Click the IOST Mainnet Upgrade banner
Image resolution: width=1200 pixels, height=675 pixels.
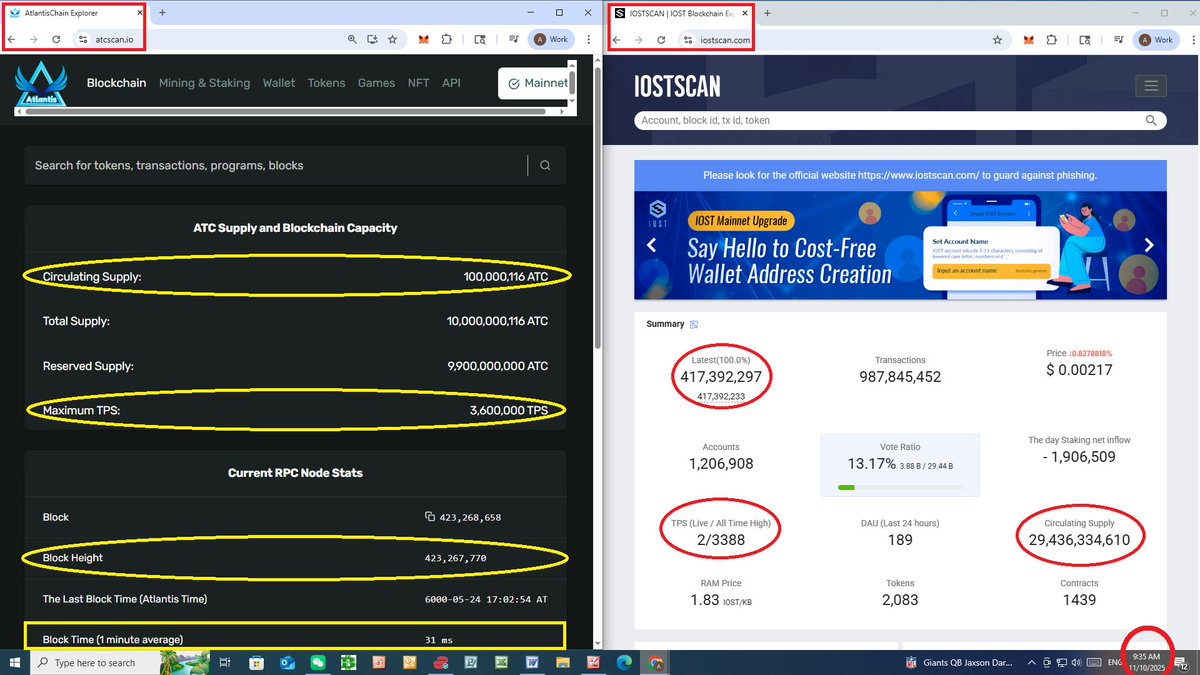coord(901,245)
